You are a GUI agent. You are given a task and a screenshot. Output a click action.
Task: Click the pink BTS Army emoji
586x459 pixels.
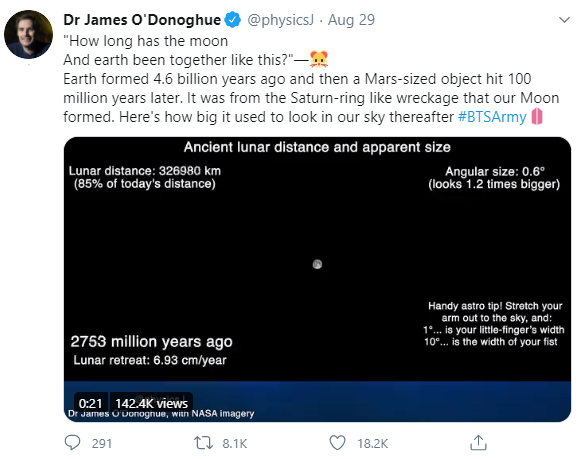[x=537, y=116]
